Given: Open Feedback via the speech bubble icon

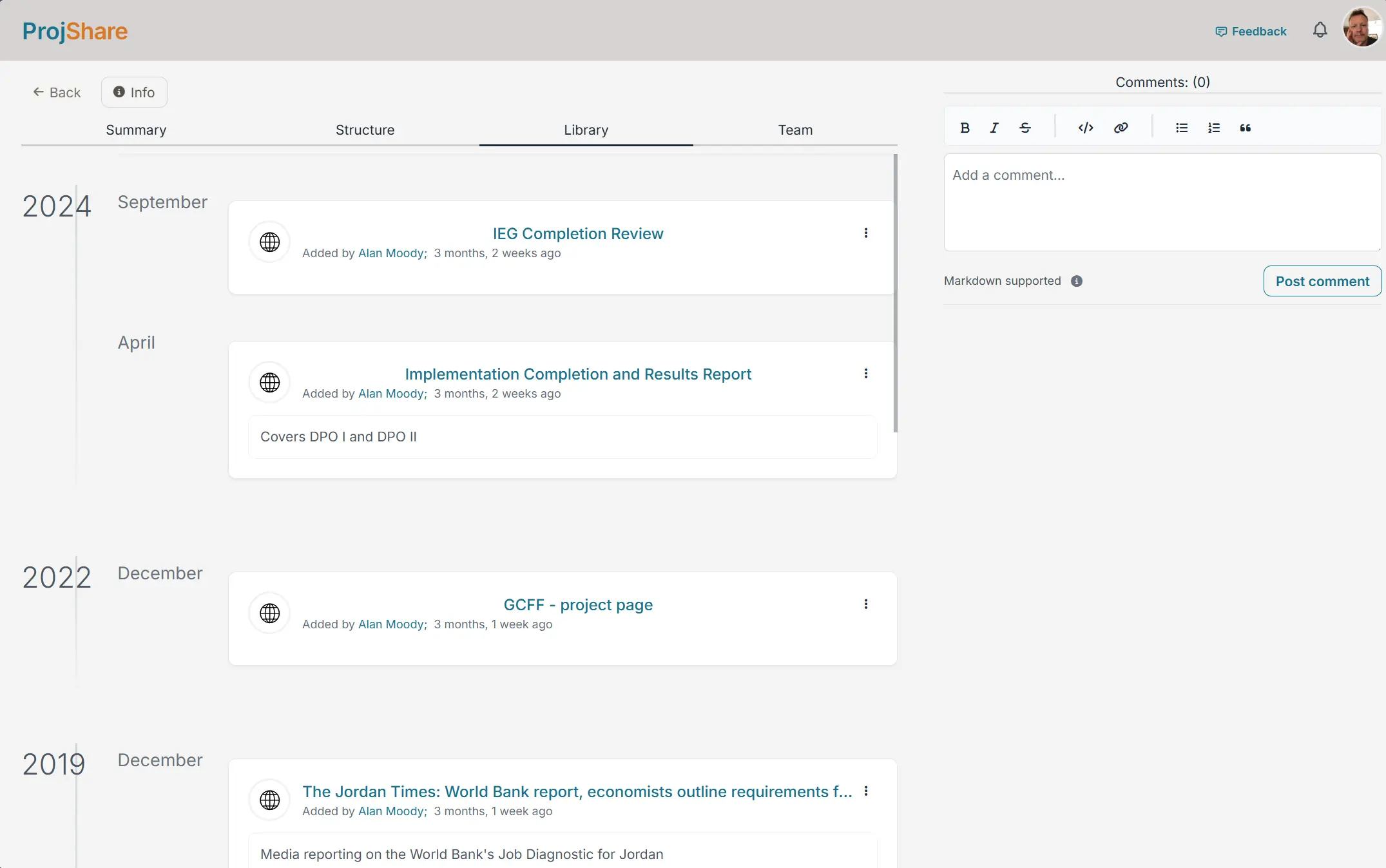Looking at the screenshot, I should pos(1222,30).
